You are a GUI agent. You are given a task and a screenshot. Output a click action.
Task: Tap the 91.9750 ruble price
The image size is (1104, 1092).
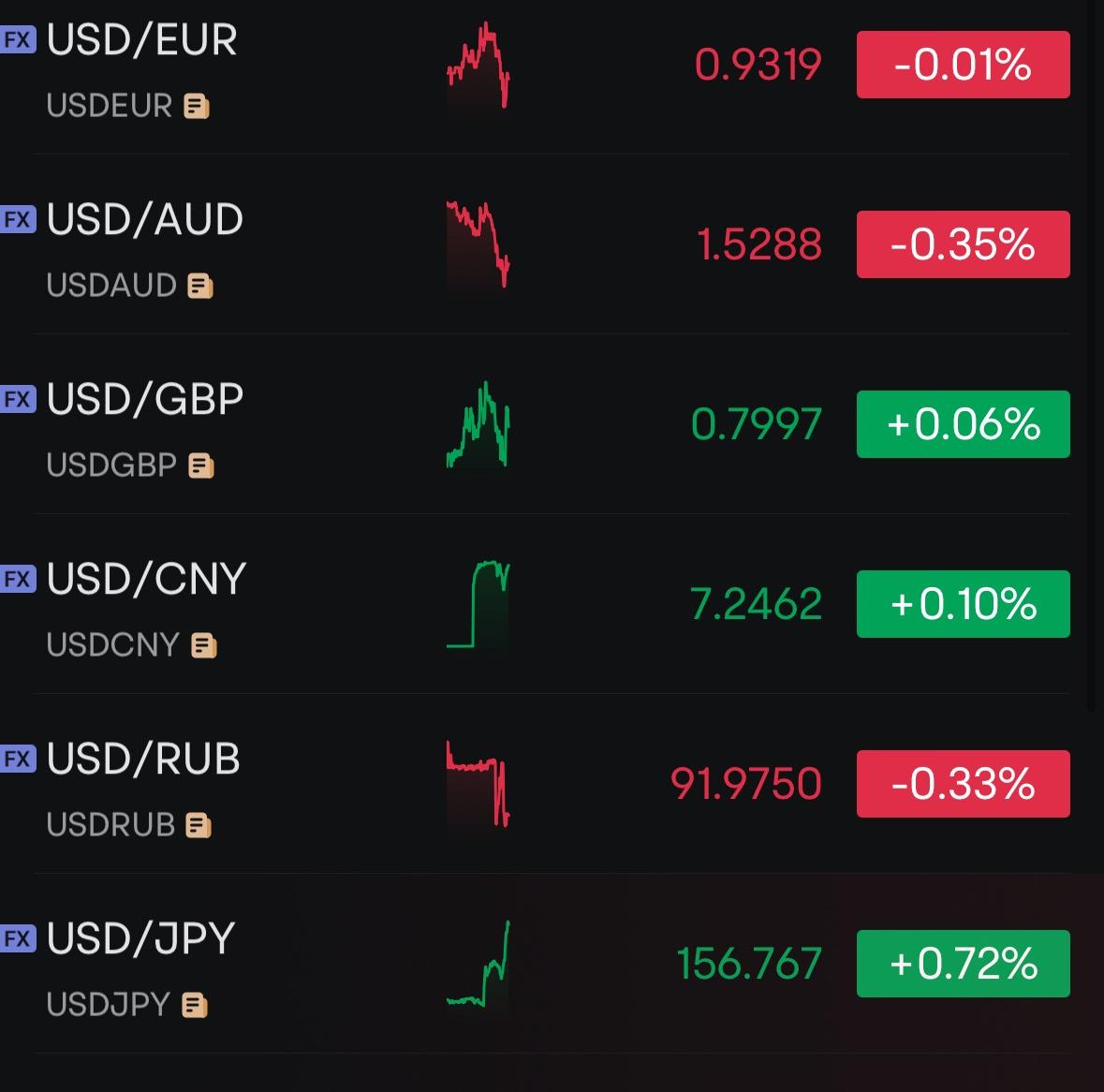pyautogui.click(x=746, y=784)
